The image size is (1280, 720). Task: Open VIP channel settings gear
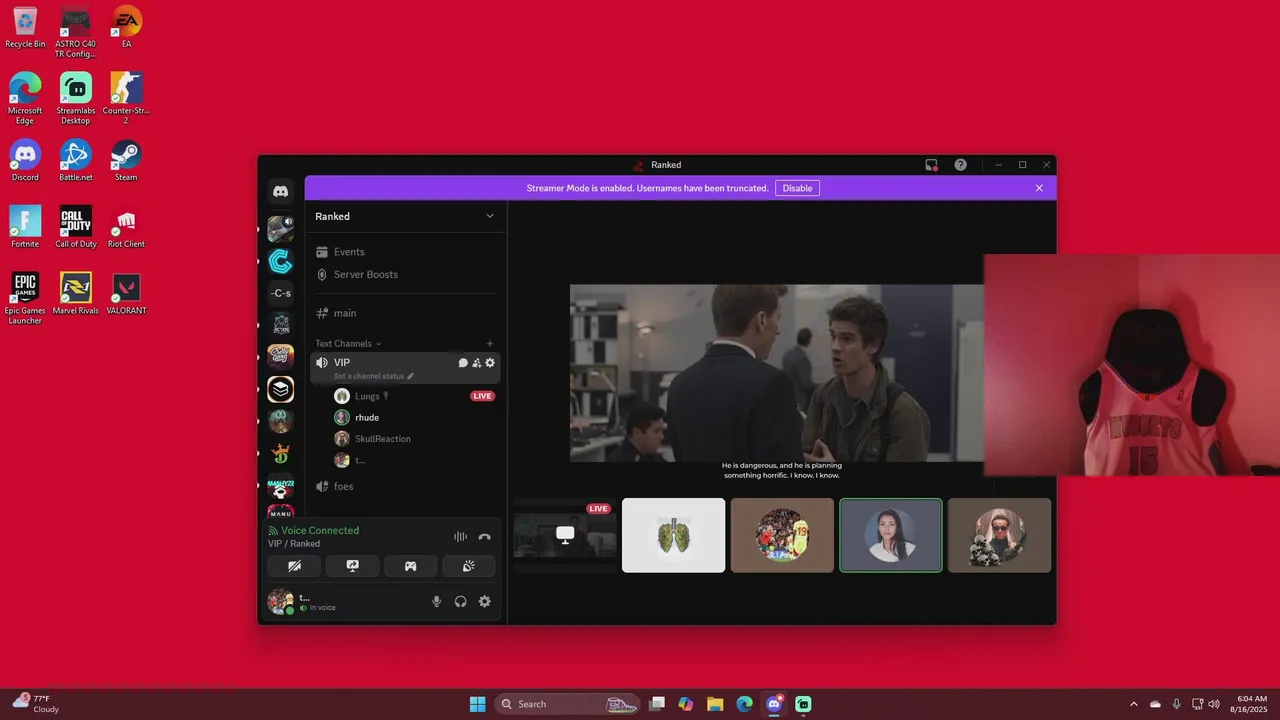click(x=490, y=363)
